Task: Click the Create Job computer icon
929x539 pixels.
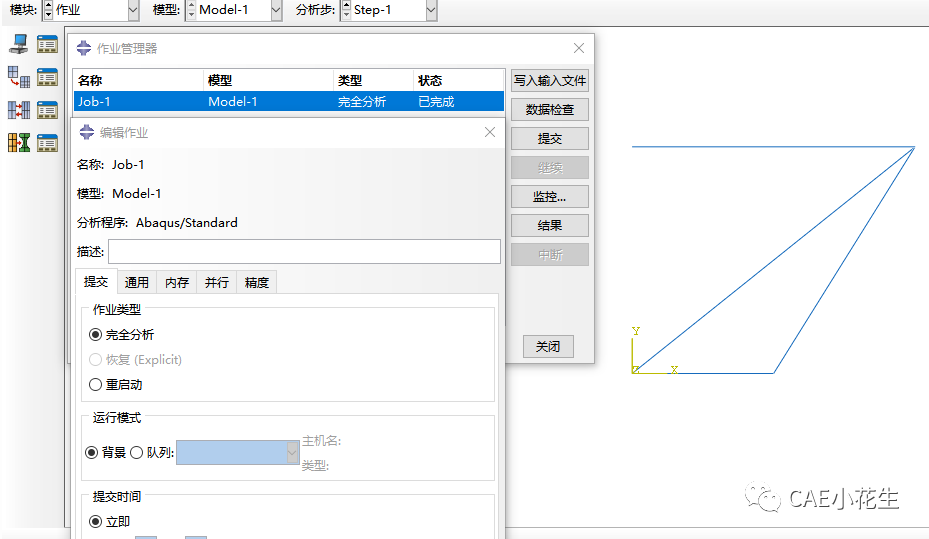Action: (19, 44)
